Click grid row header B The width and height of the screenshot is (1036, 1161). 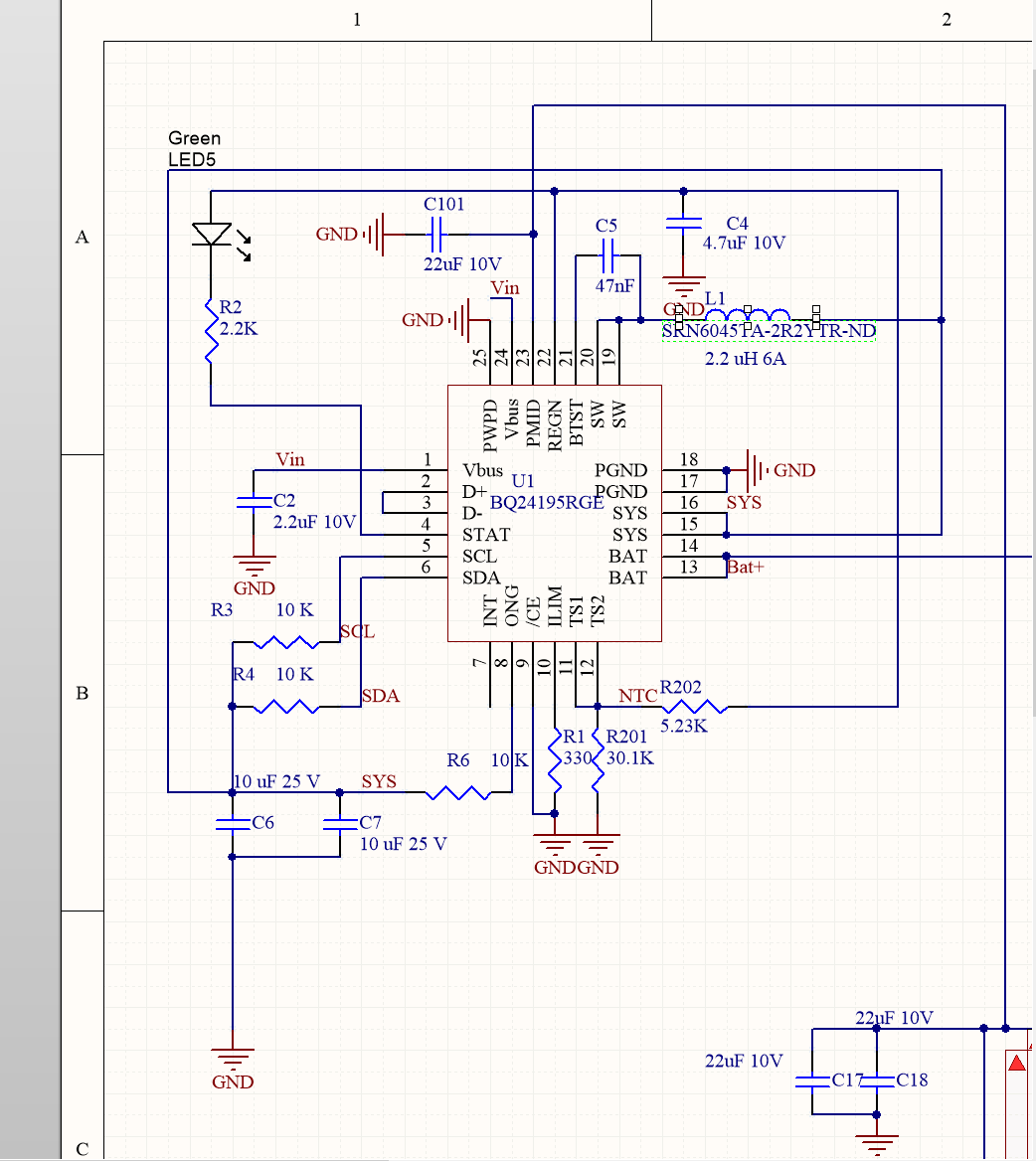point(82,693)
